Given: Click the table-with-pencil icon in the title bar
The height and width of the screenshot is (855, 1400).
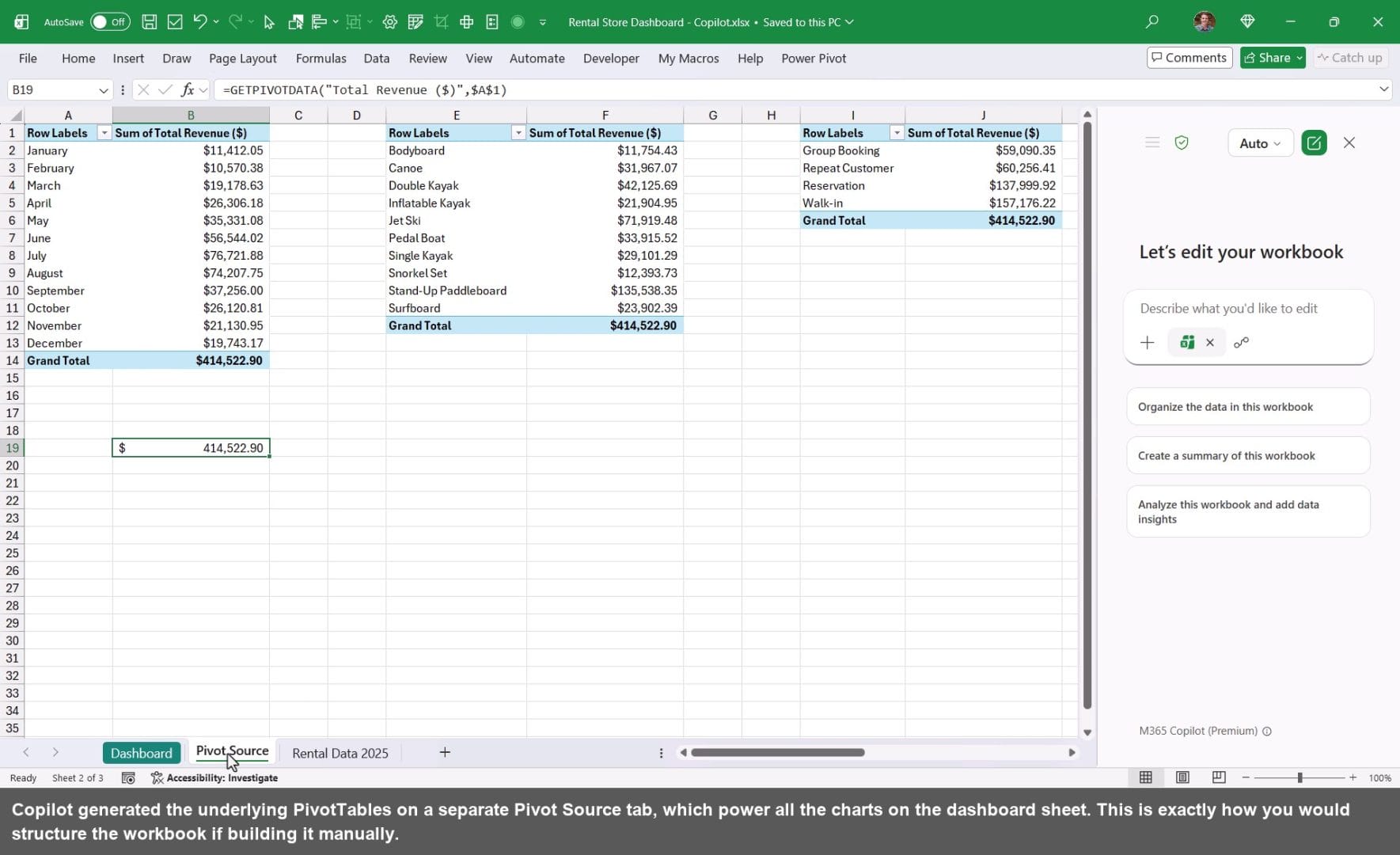Looking at the screenshot, I should click(415, 22).
